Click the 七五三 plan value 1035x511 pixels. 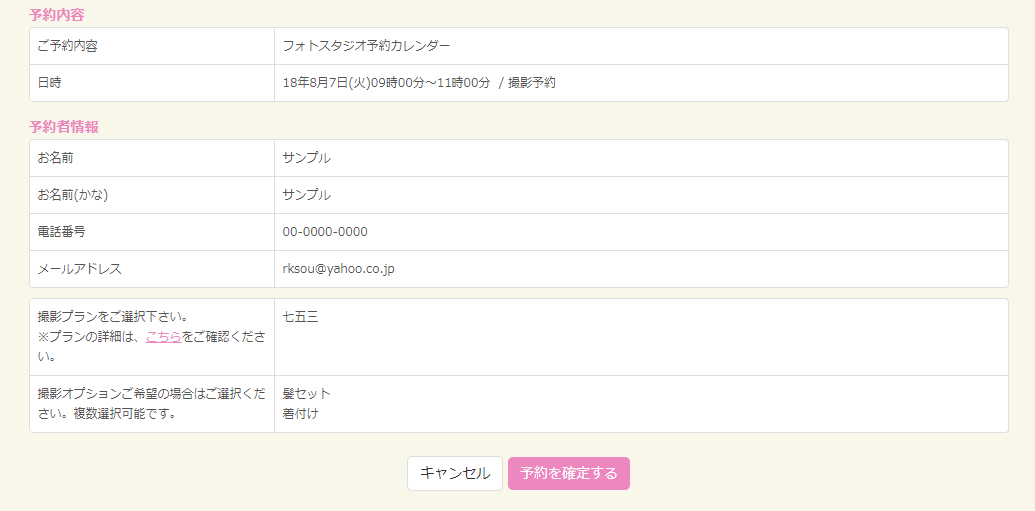[301, 317]
